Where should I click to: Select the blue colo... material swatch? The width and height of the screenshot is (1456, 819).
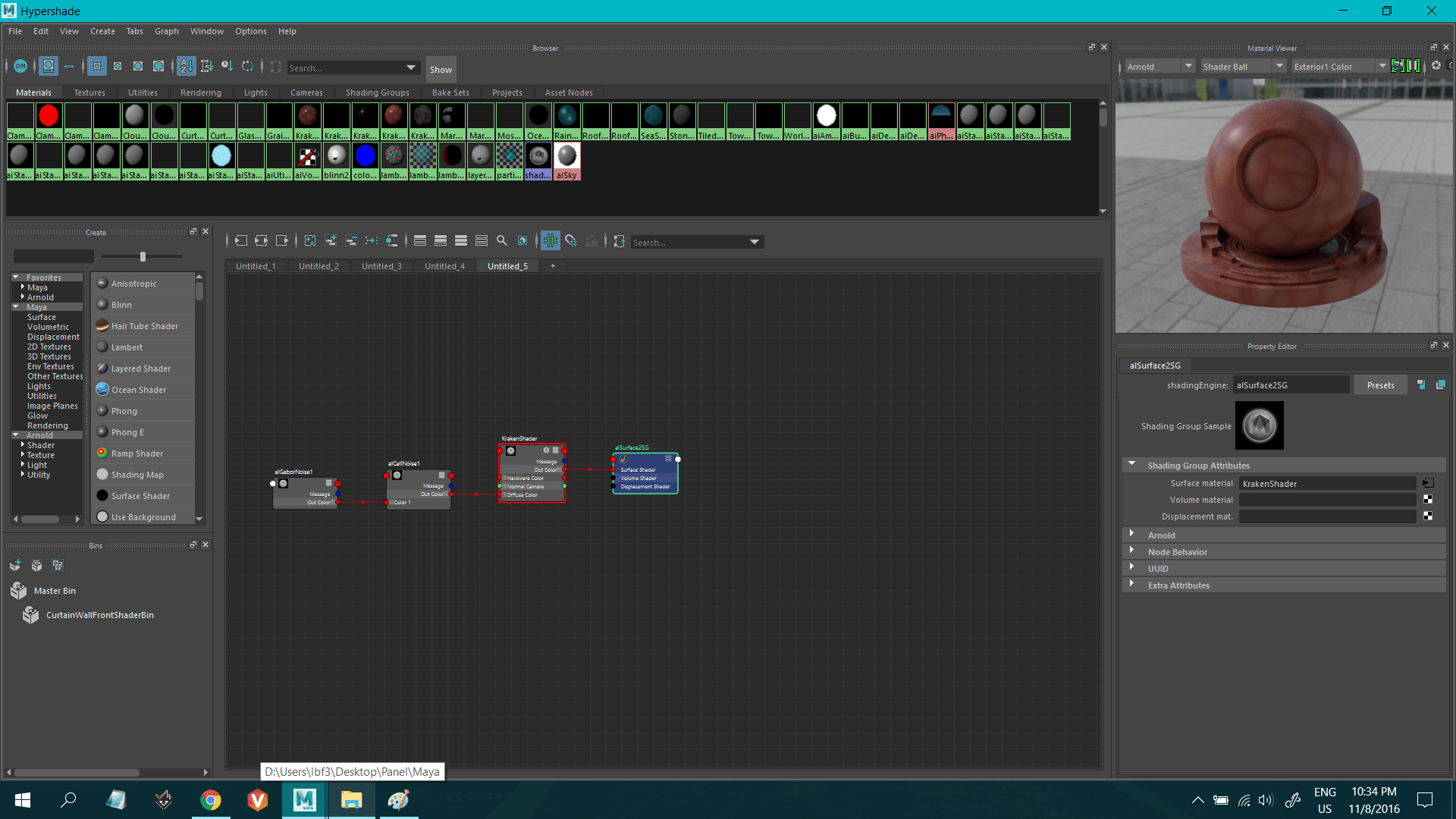[x=366, y=161]
